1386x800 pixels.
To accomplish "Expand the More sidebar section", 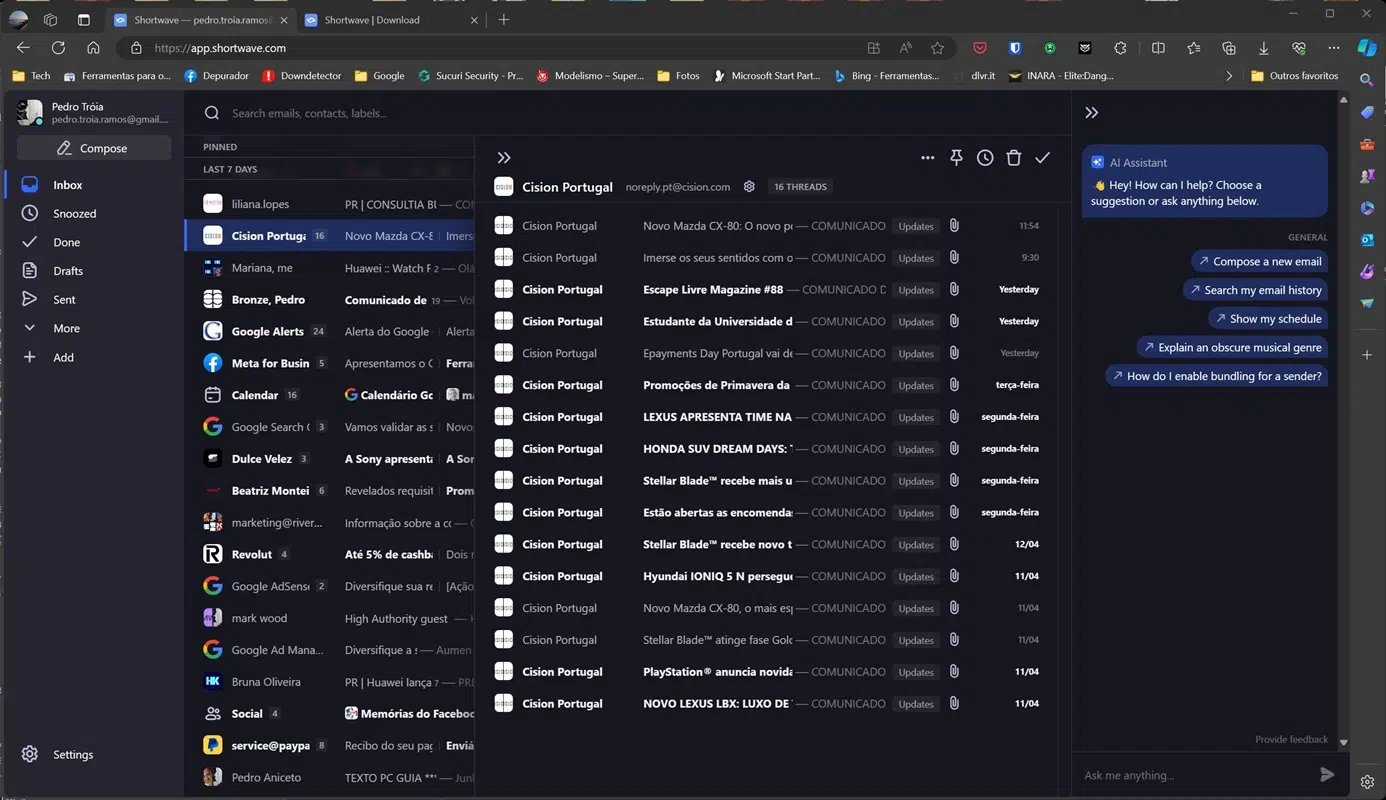I will tap(66, 328).
